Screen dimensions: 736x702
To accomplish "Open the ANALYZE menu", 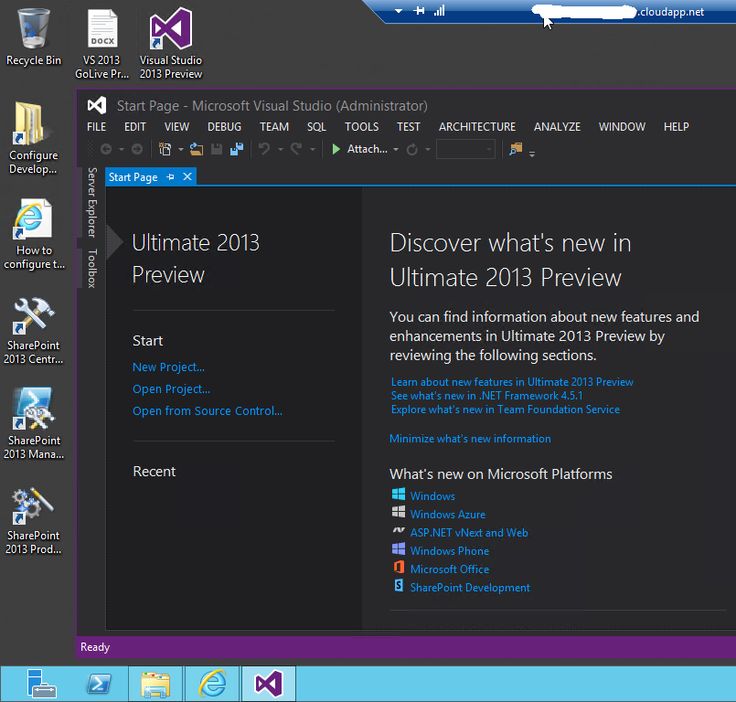I will (557, 127).
